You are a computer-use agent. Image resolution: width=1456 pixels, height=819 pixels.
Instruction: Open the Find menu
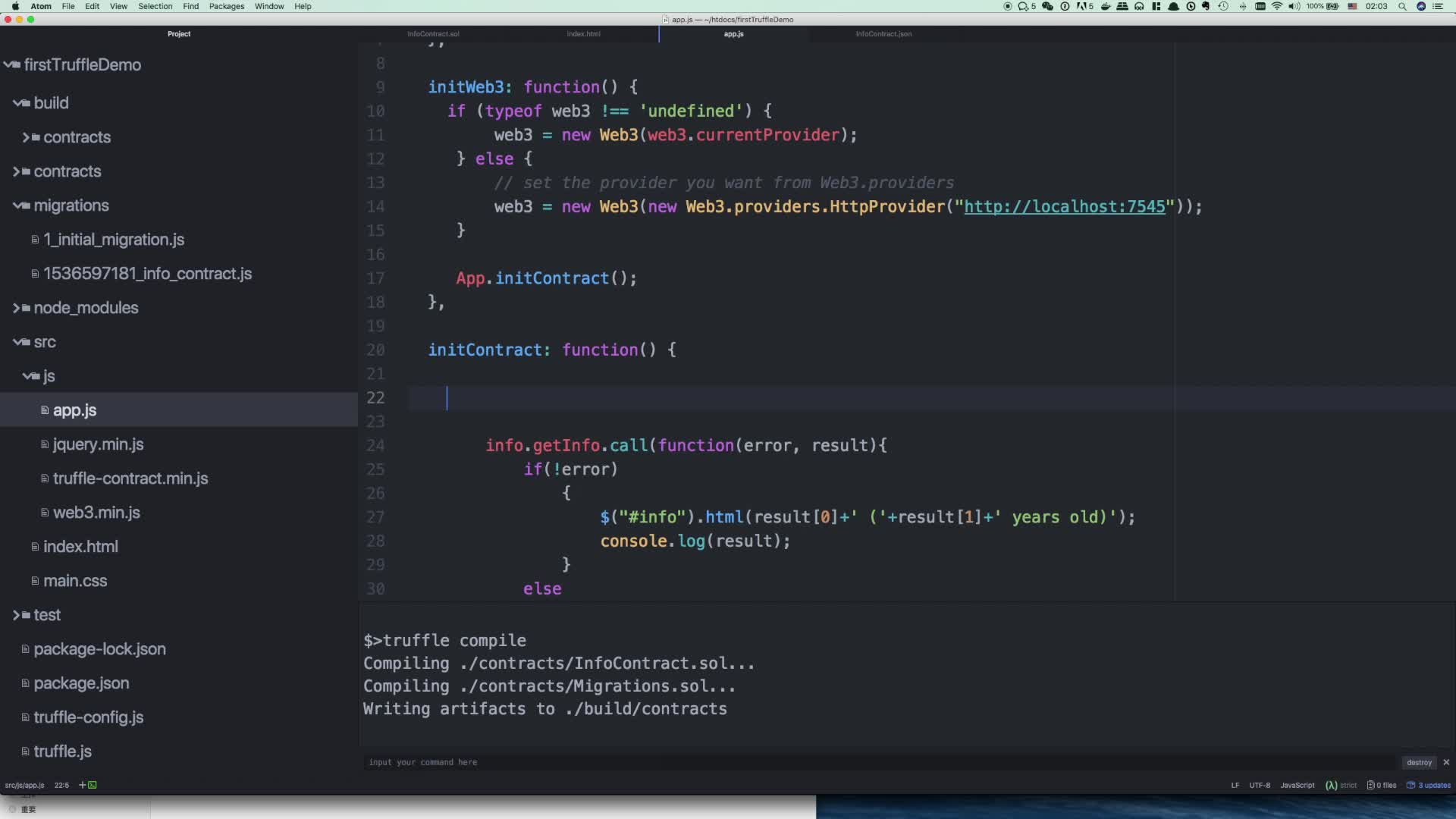point(191,6)
